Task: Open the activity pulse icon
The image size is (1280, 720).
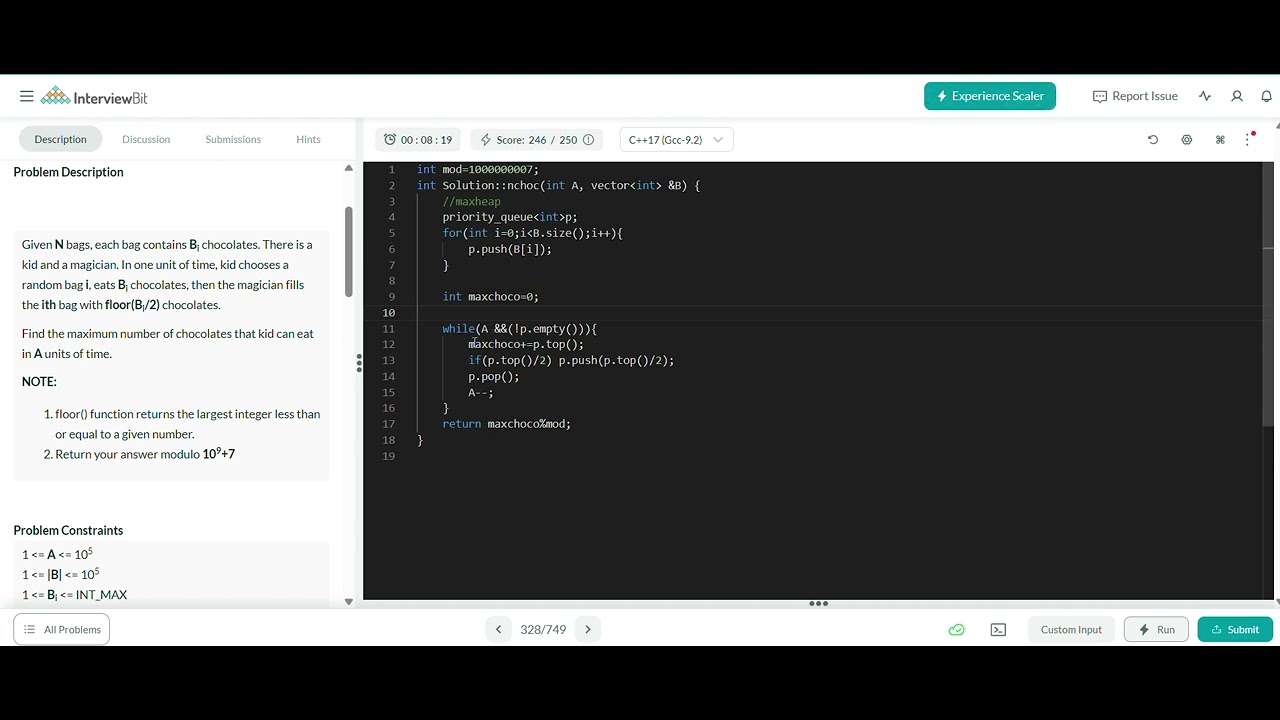Action: click(1205, 96)
